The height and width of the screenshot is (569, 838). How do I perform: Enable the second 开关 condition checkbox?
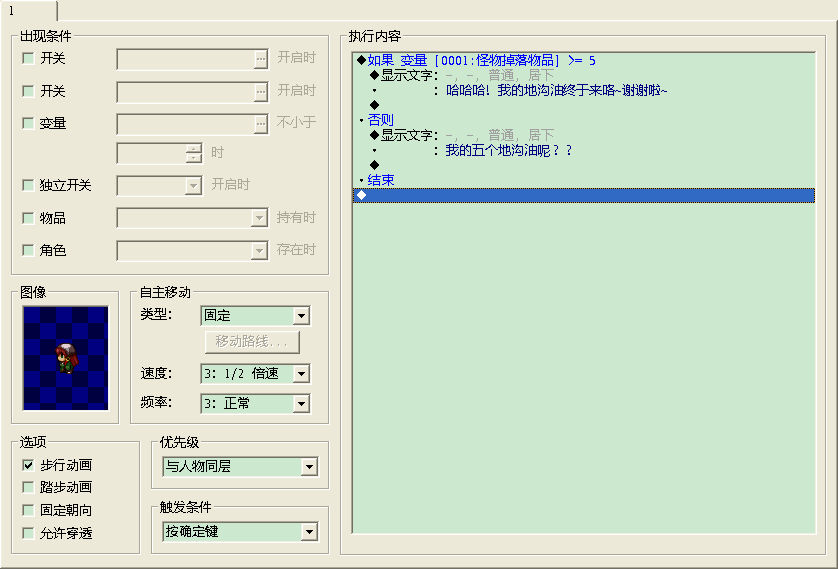[x=28, y=91]
